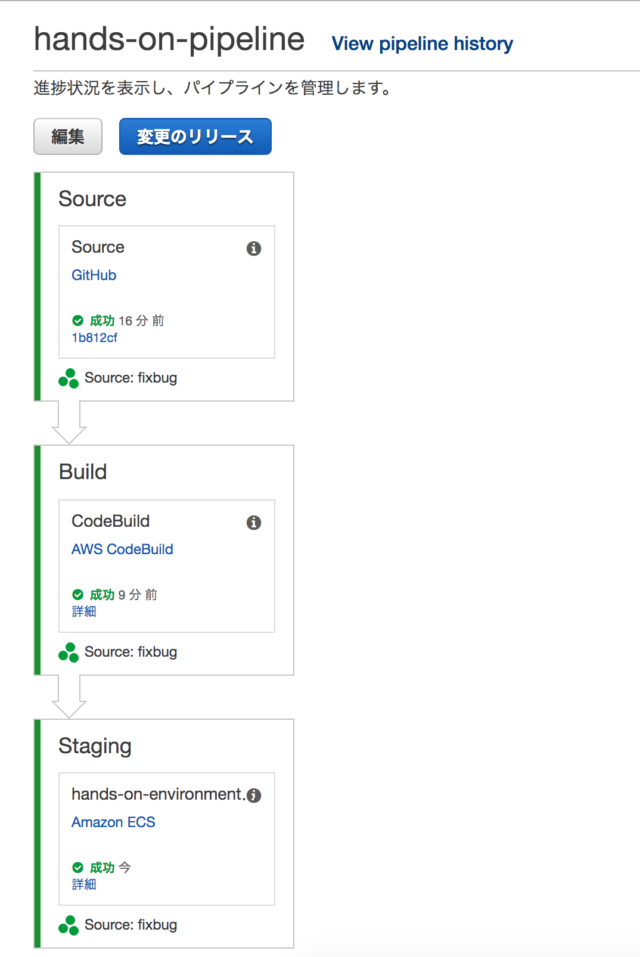640x957 pixels.
Task: Open commit 1b812cf link
Action: point(94,338)
